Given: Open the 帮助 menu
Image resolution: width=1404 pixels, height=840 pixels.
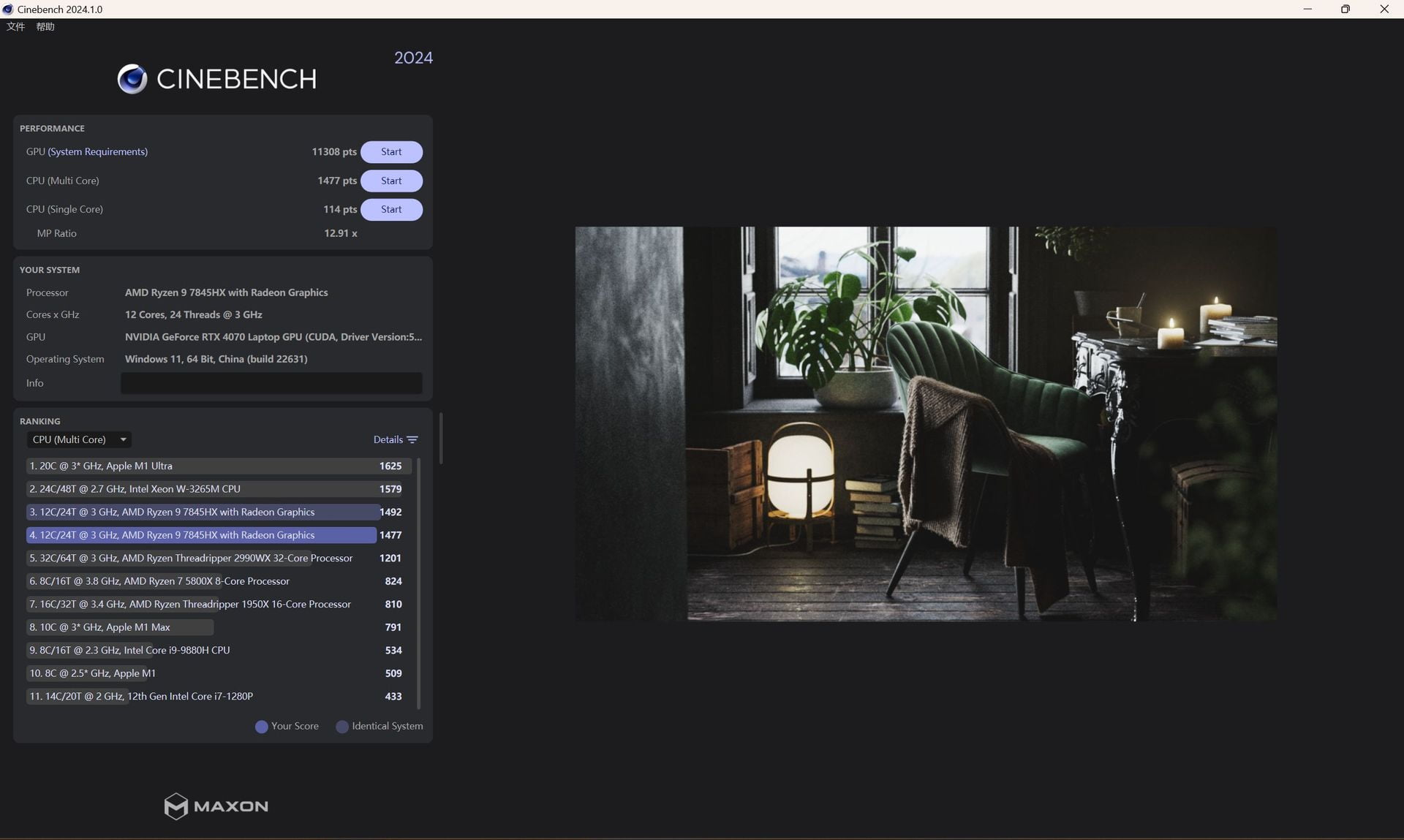Looking at the screenshot, I should [45, 26].
